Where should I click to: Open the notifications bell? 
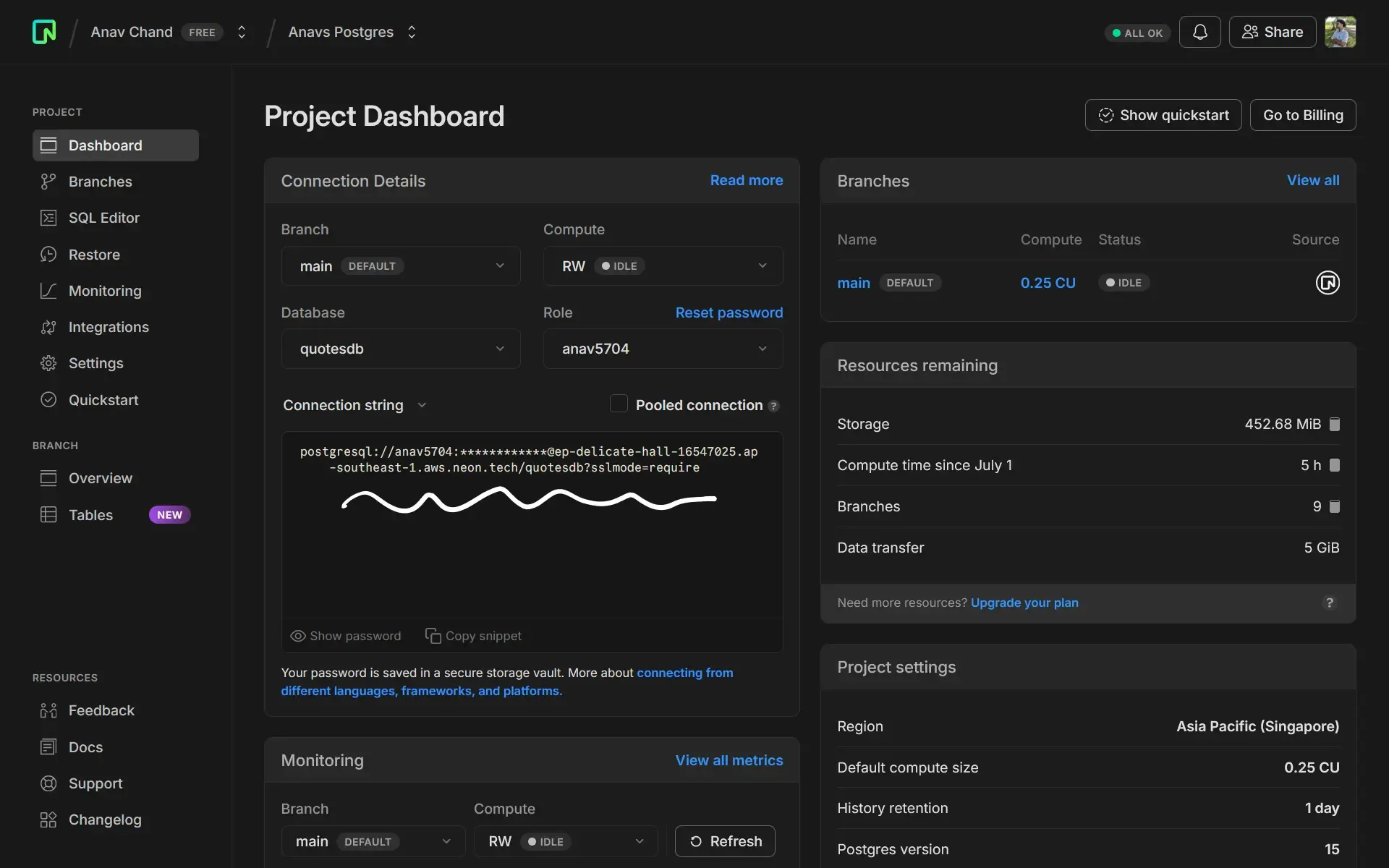pos(1199,32)
